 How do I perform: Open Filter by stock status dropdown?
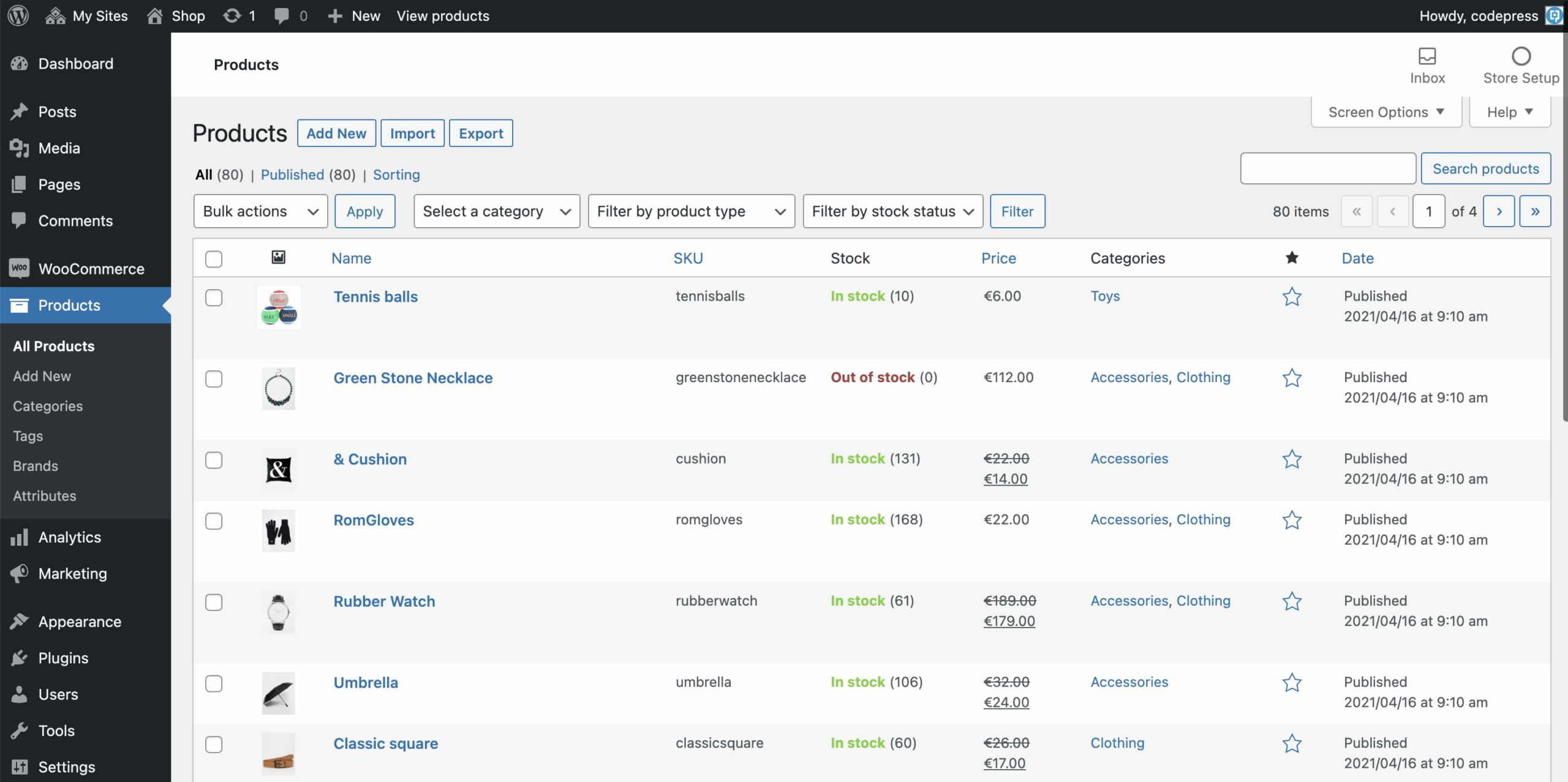tap(892, 211)
